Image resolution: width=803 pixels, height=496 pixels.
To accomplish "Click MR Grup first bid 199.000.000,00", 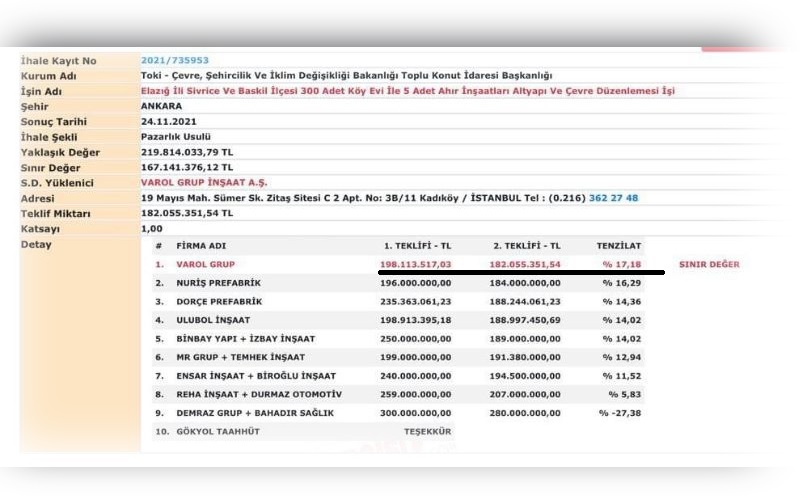I will [x=415, y=357].
